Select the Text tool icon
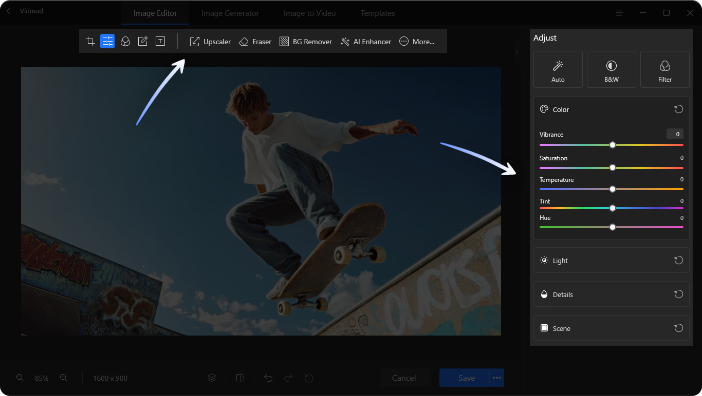Screen dimensions: 702x396 160,41
